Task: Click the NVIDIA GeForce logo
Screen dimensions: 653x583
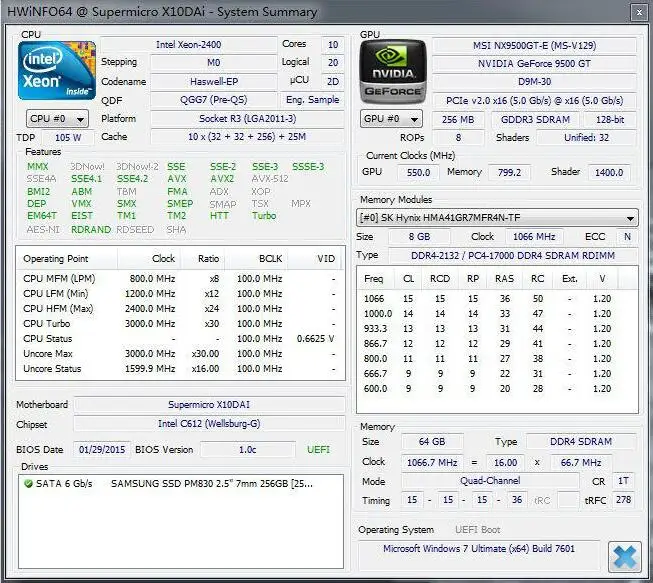Action: [393, 72]
